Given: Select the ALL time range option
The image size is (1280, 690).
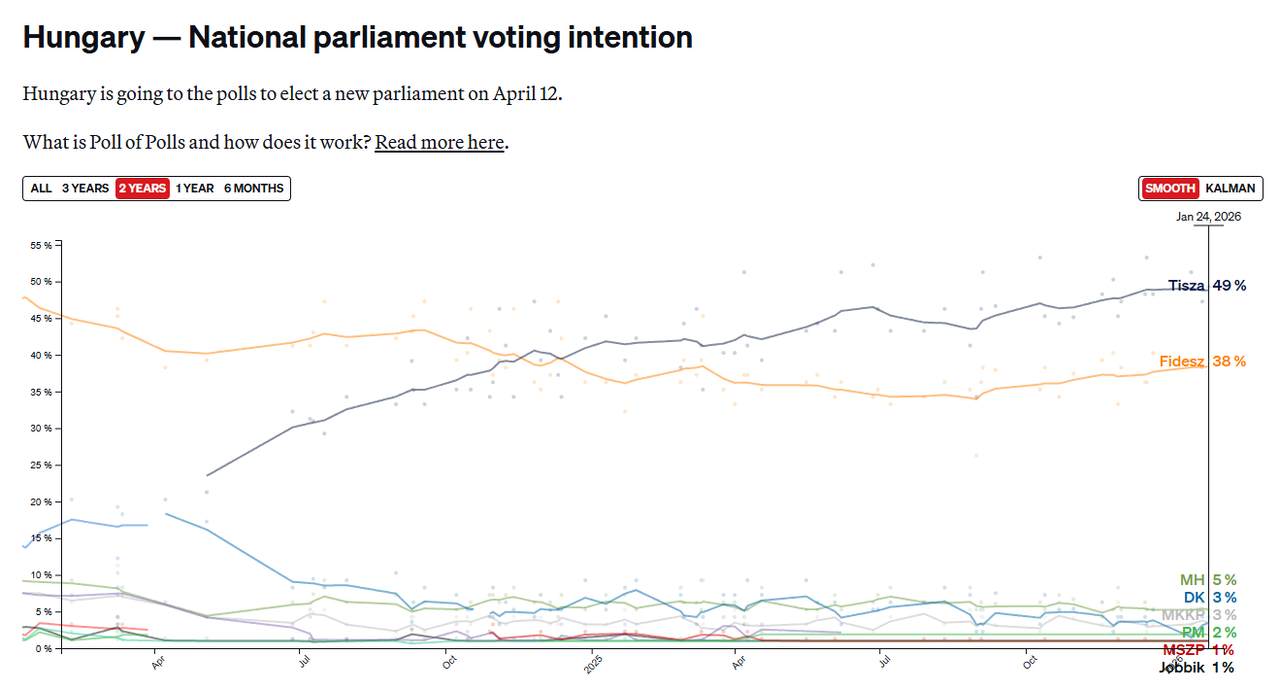Looking at the screenshot, I should pos(41,188).
